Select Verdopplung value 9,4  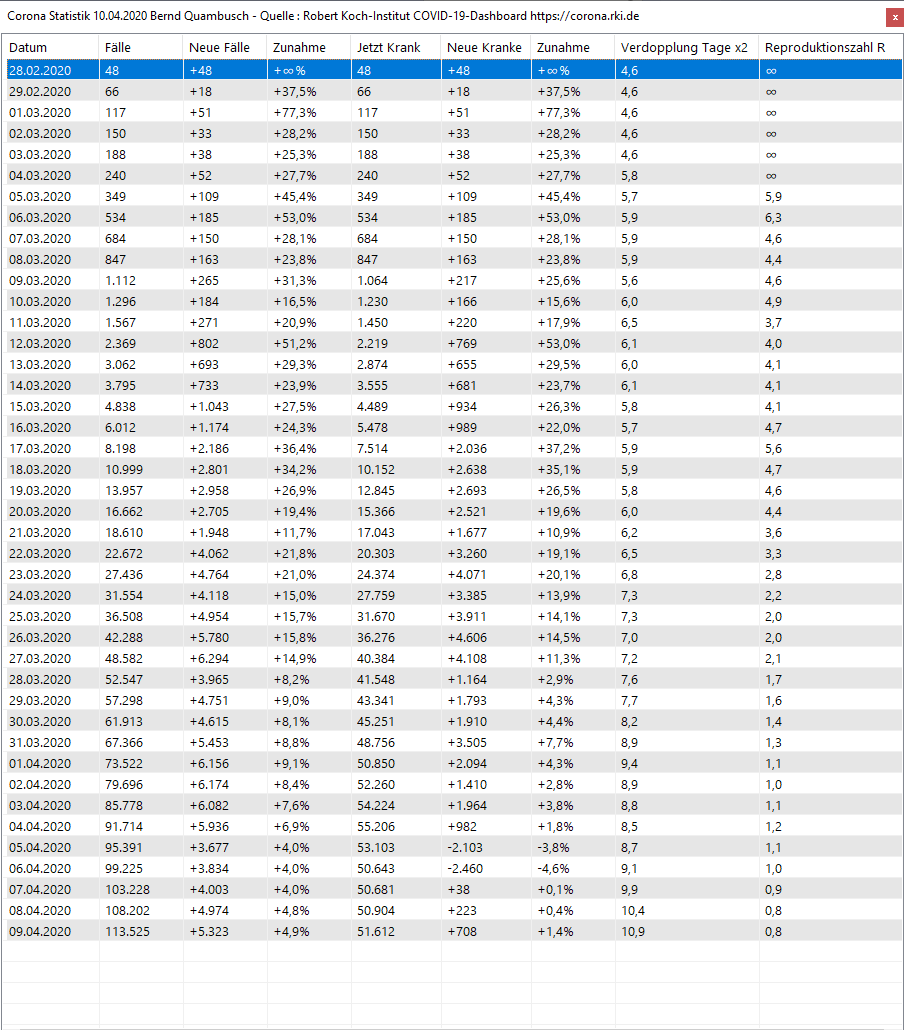click(629, 764)
